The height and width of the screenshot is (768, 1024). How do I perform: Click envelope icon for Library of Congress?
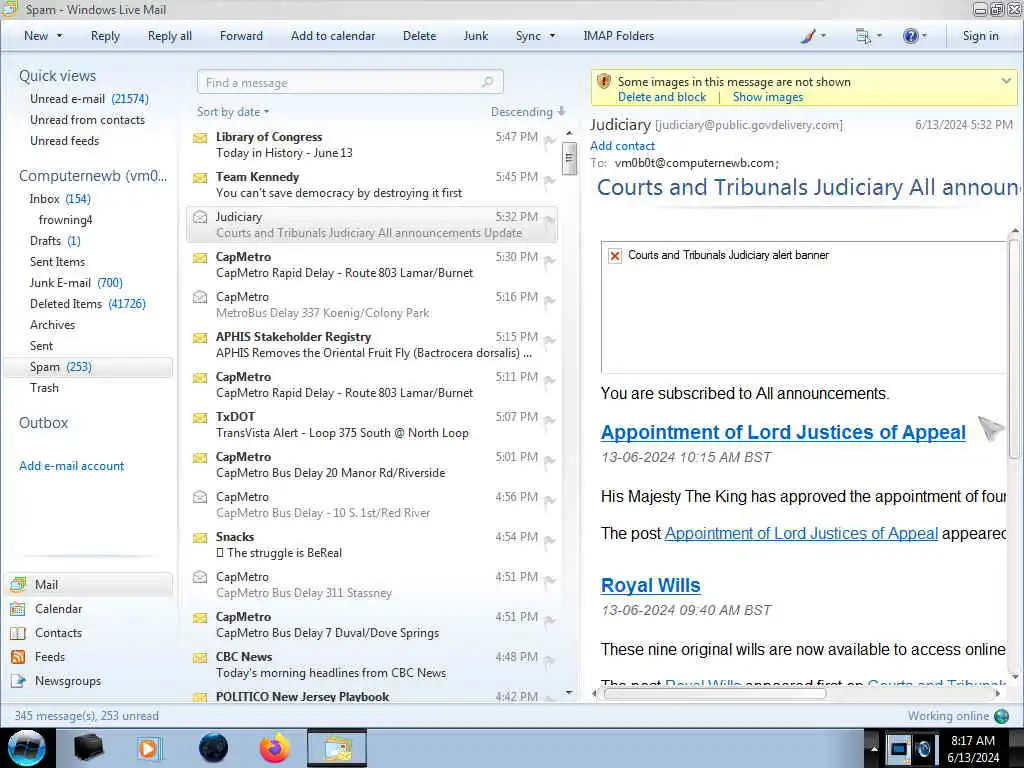pos(200,138)
